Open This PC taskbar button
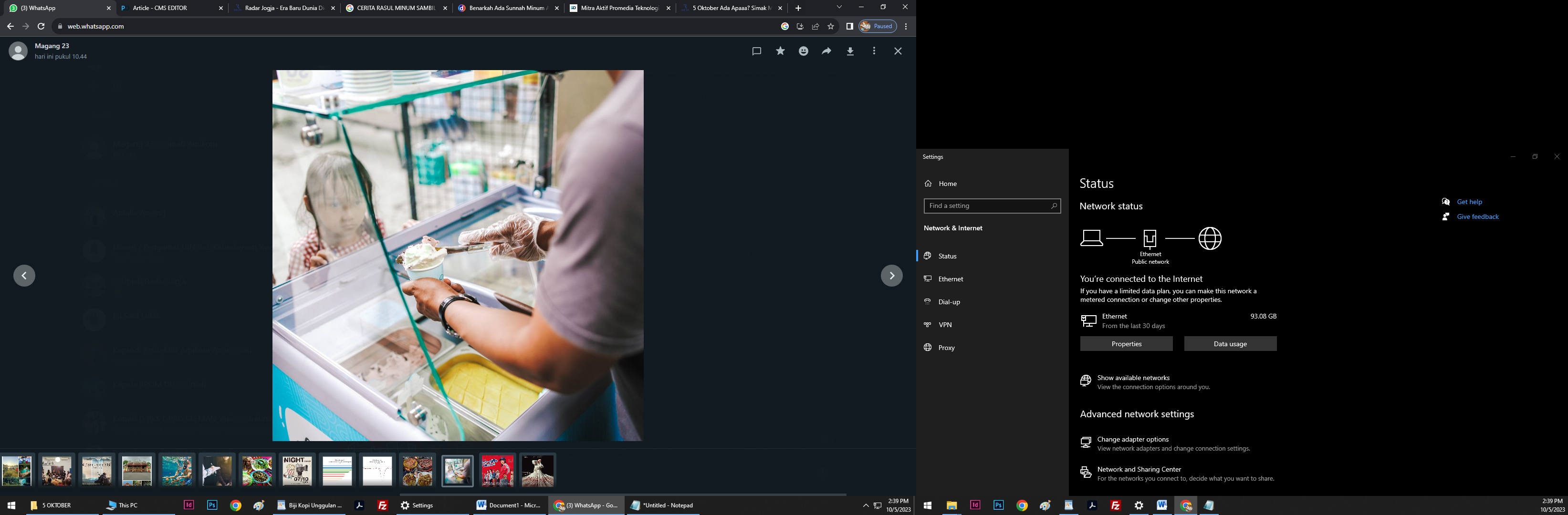1568x515 pixels. click(139, 505)
